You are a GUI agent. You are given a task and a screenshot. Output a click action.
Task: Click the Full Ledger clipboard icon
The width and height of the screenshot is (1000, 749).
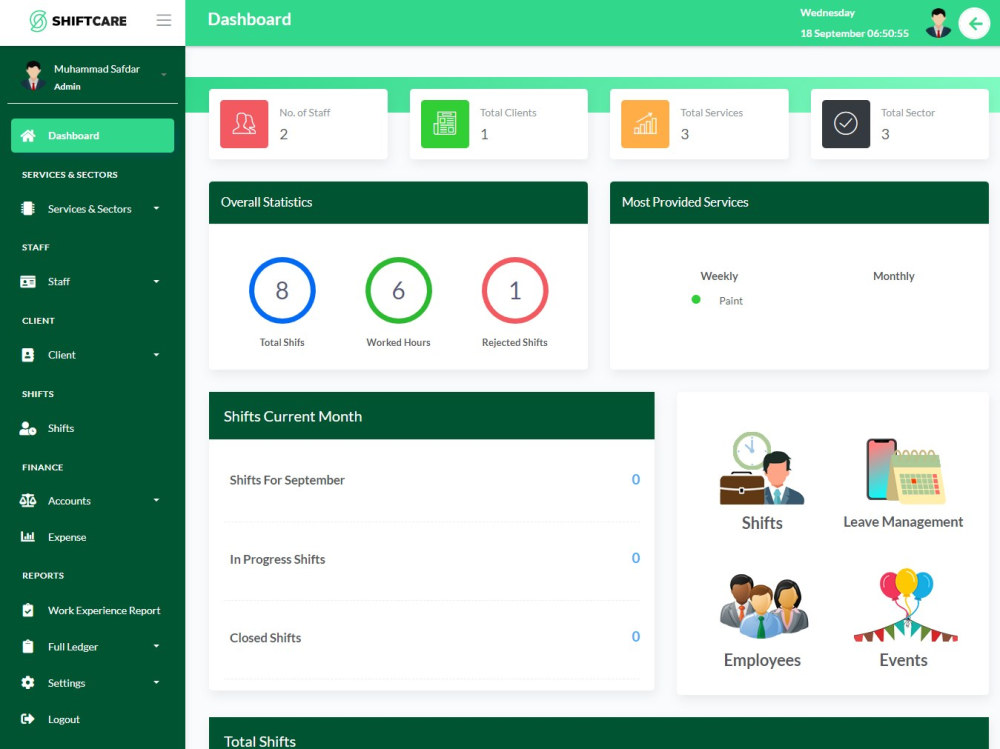coord(27,646)
